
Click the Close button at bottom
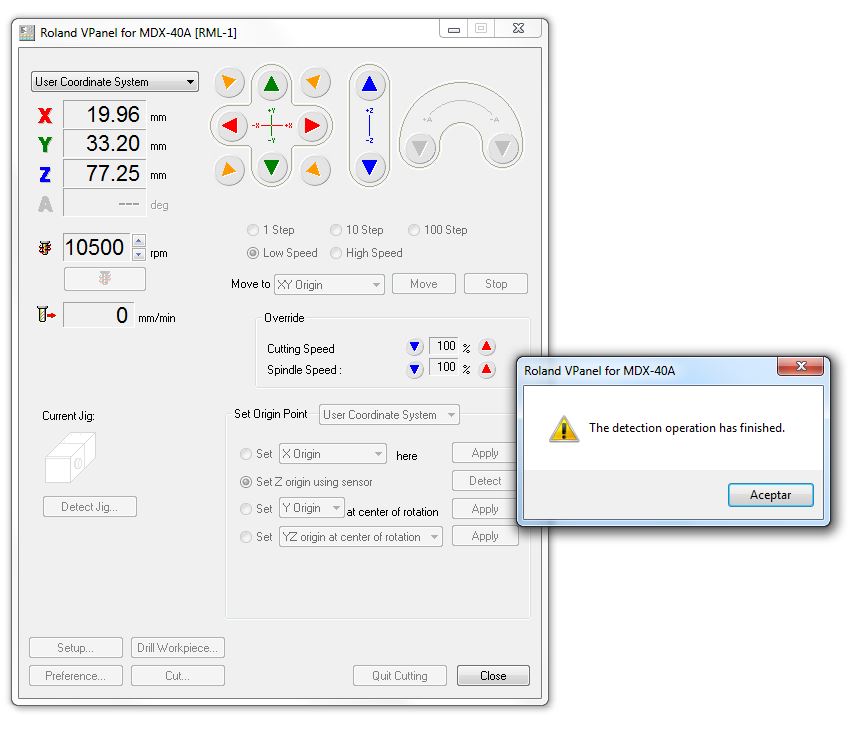493,676
